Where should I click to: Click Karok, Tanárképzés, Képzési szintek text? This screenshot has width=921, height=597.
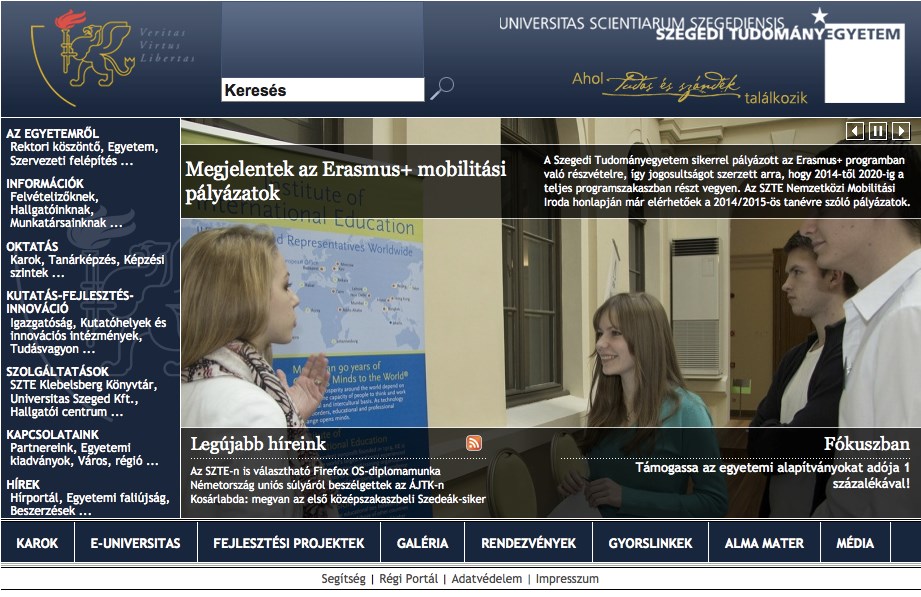click(x=87, y=266)
